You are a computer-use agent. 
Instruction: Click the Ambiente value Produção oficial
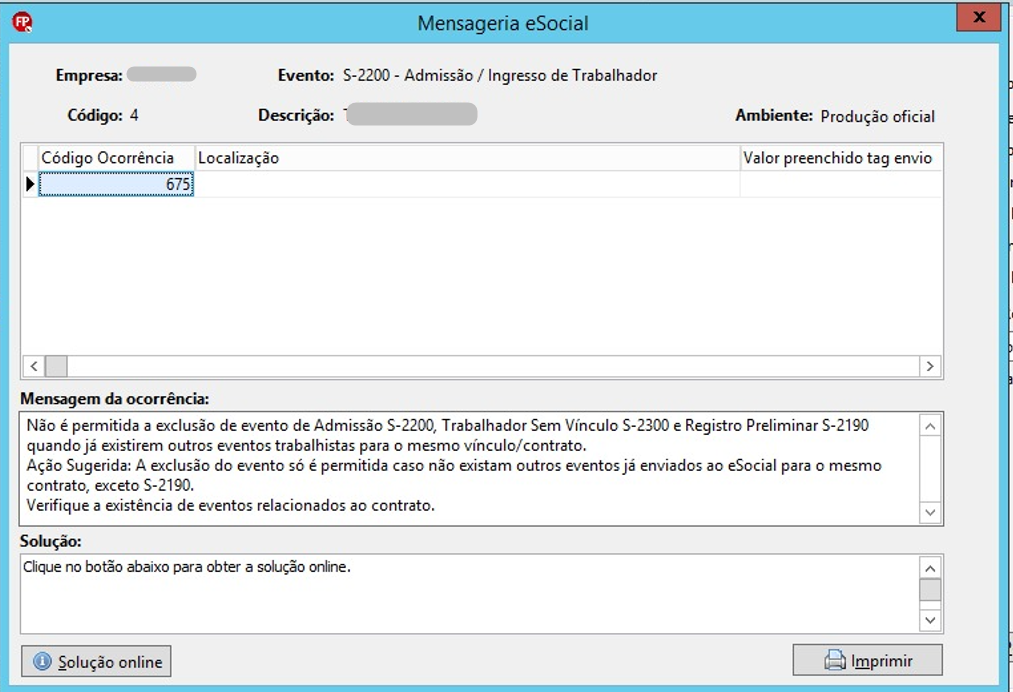pos(877,116)
